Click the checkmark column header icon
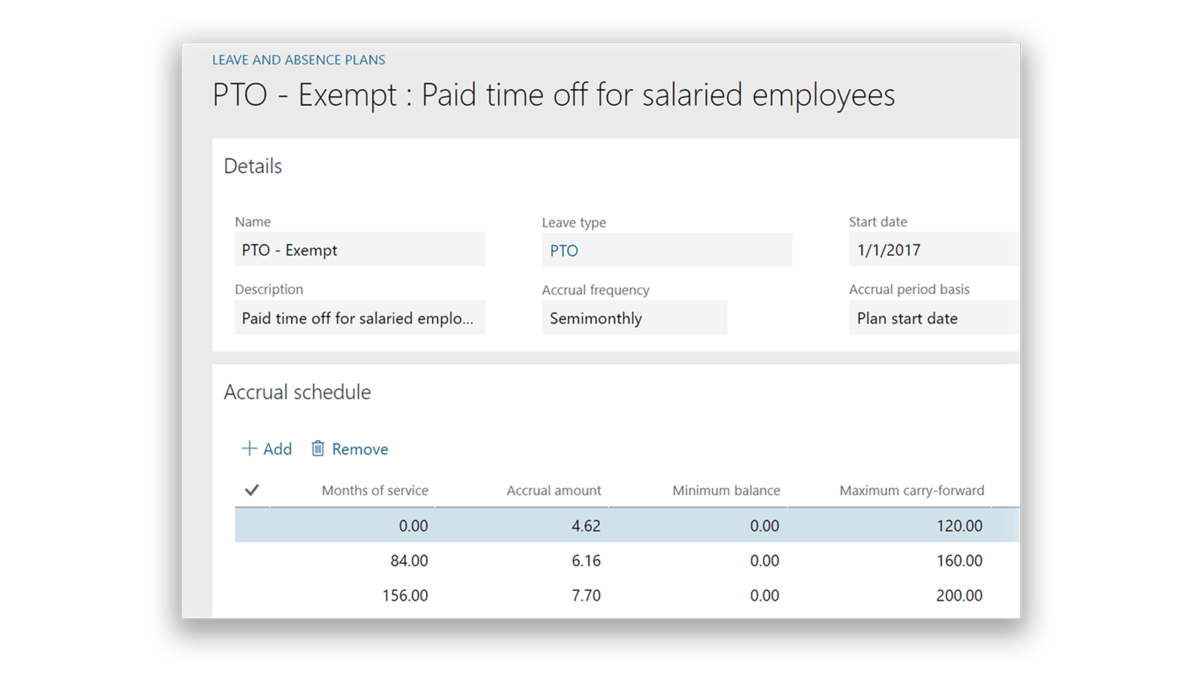This screenshot has height=675, width=1200. pos(251,490)
